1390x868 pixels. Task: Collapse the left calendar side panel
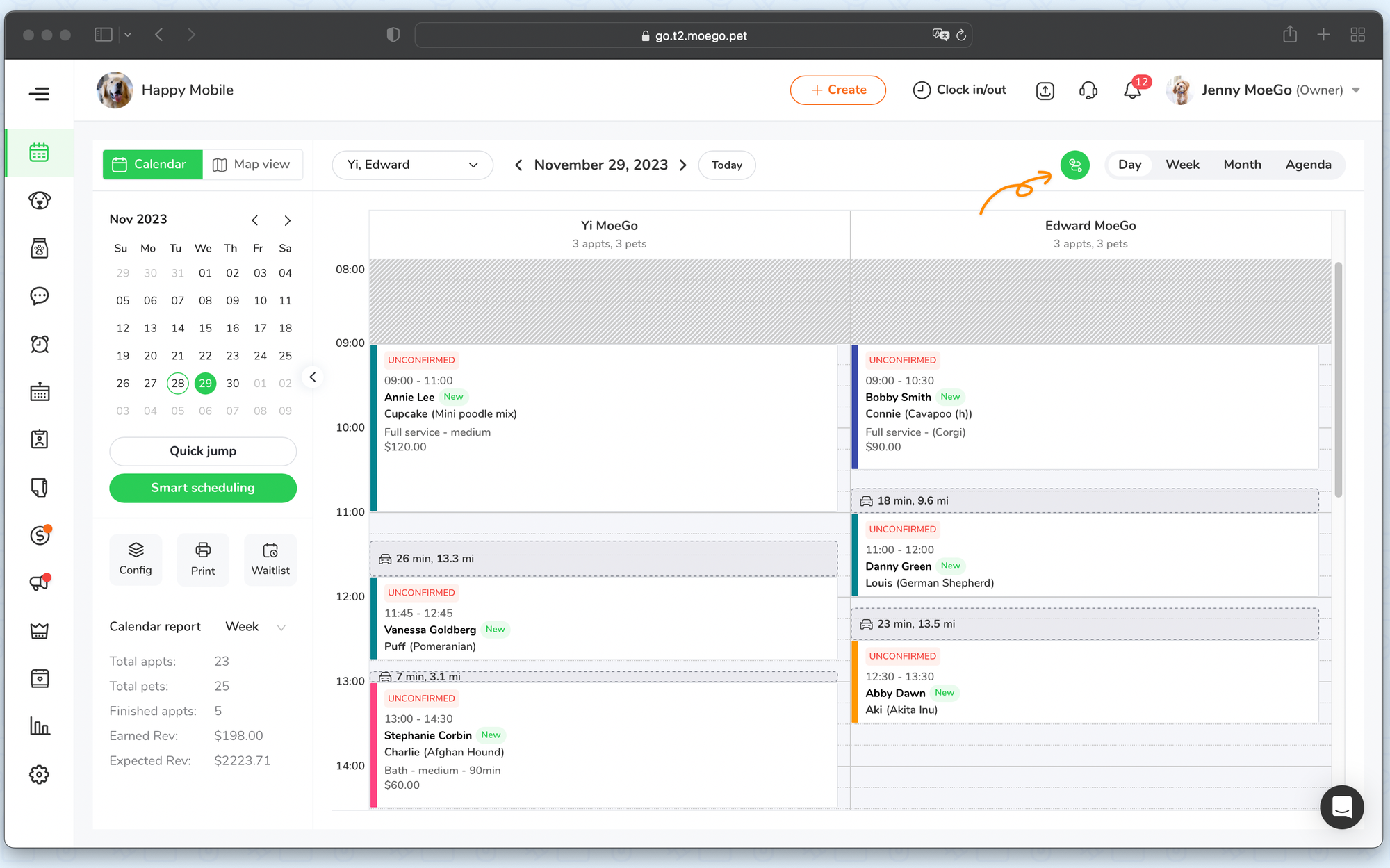(x=313, y=377)
